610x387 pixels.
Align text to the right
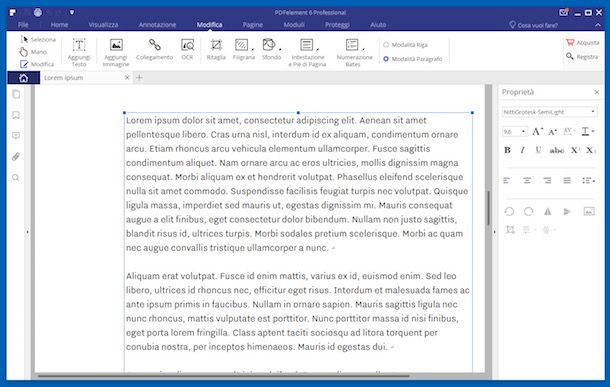point(547,180)
